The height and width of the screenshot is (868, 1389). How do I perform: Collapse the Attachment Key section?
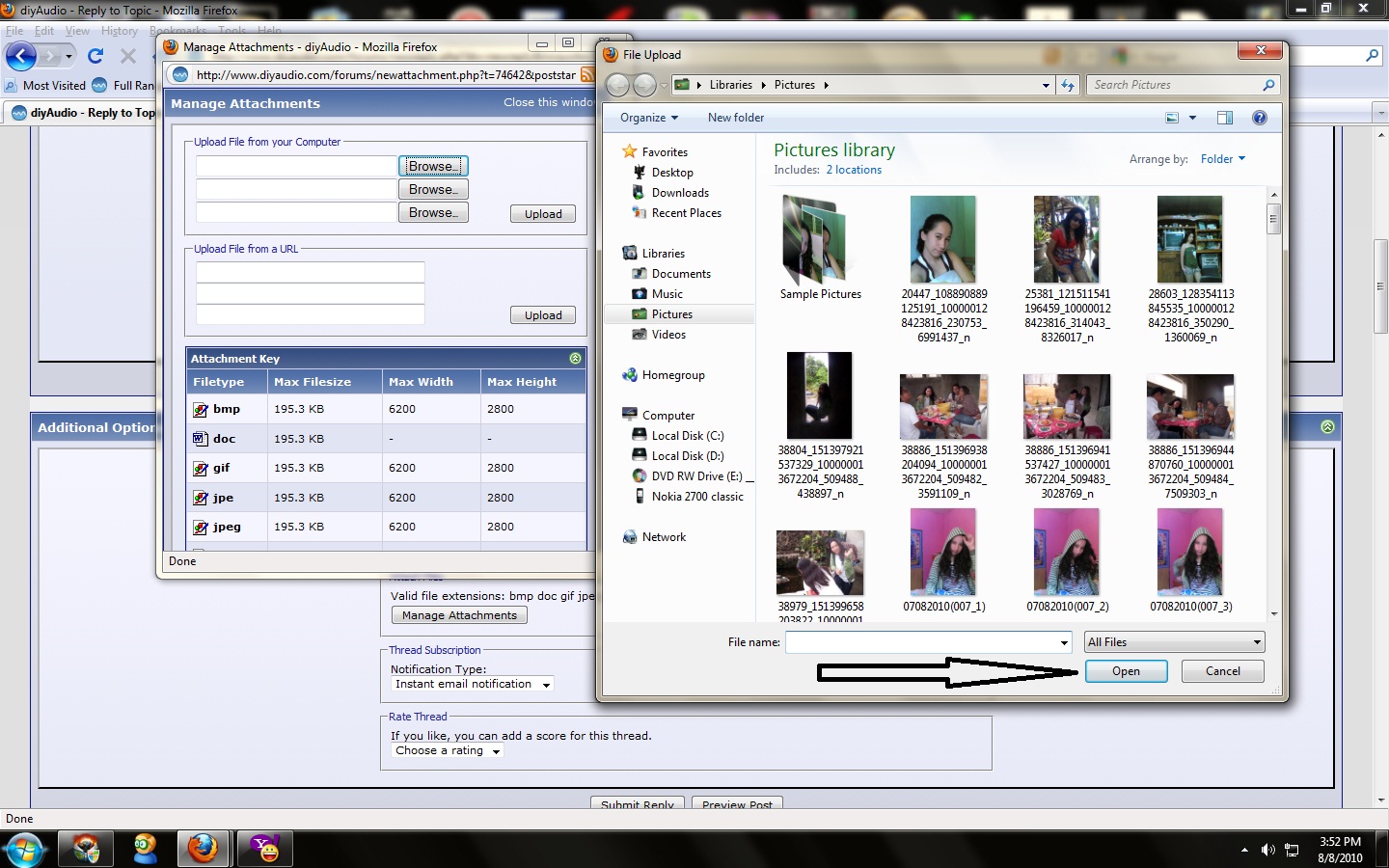pyautogui.click(x=576, y=358)
